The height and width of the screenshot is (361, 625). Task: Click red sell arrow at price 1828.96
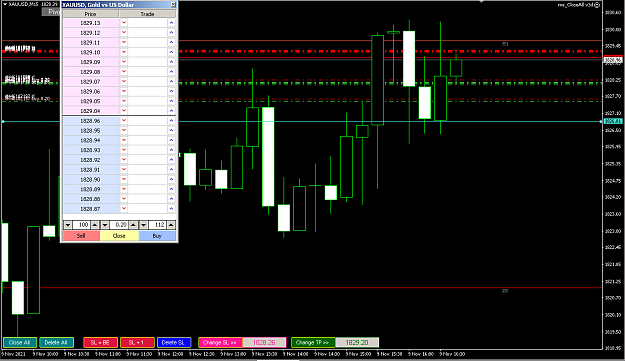pyautogui.click(x=124, y=120)
